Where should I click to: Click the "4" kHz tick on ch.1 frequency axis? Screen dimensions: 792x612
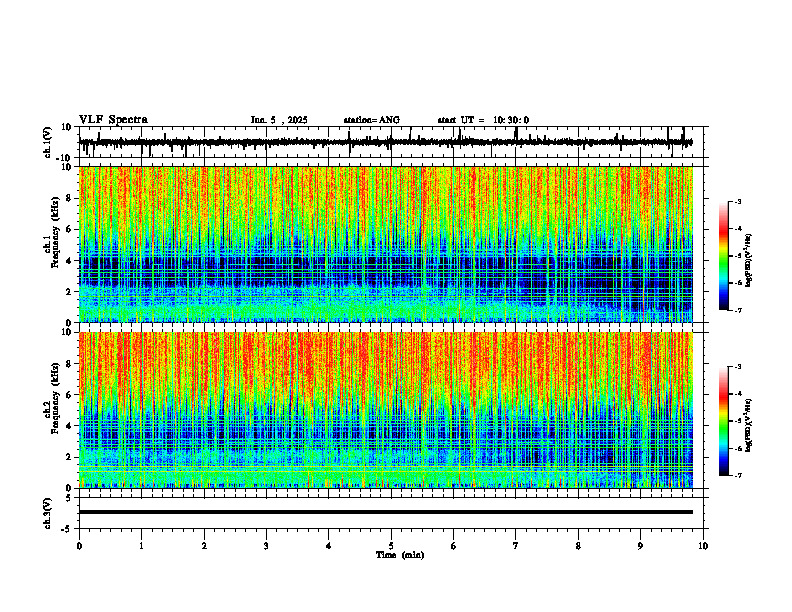coord(70,261)
